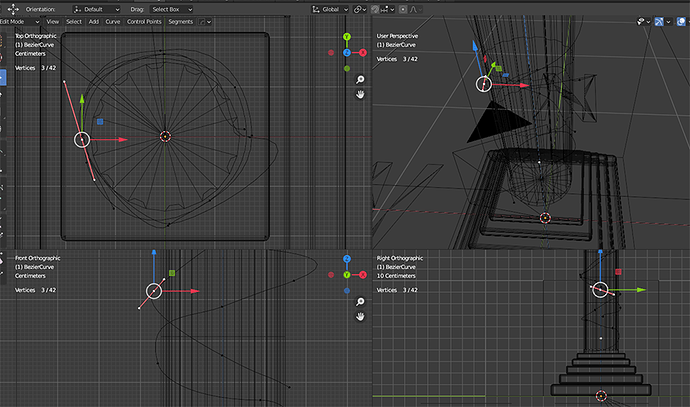Click the 'Front Orthographic' view label
690x407 pixels.
pos(37,258)
